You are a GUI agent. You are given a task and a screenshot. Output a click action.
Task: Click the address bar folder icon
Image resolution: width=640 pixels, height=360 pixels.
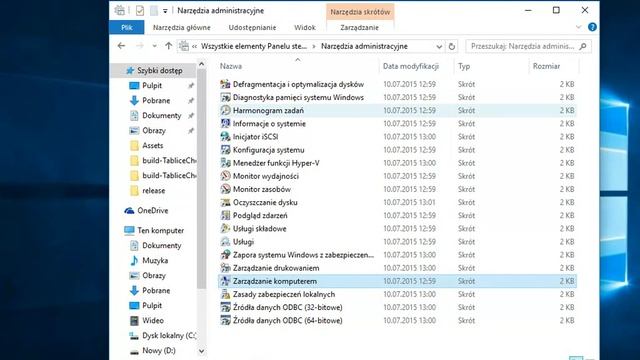(x=184, y=46)
